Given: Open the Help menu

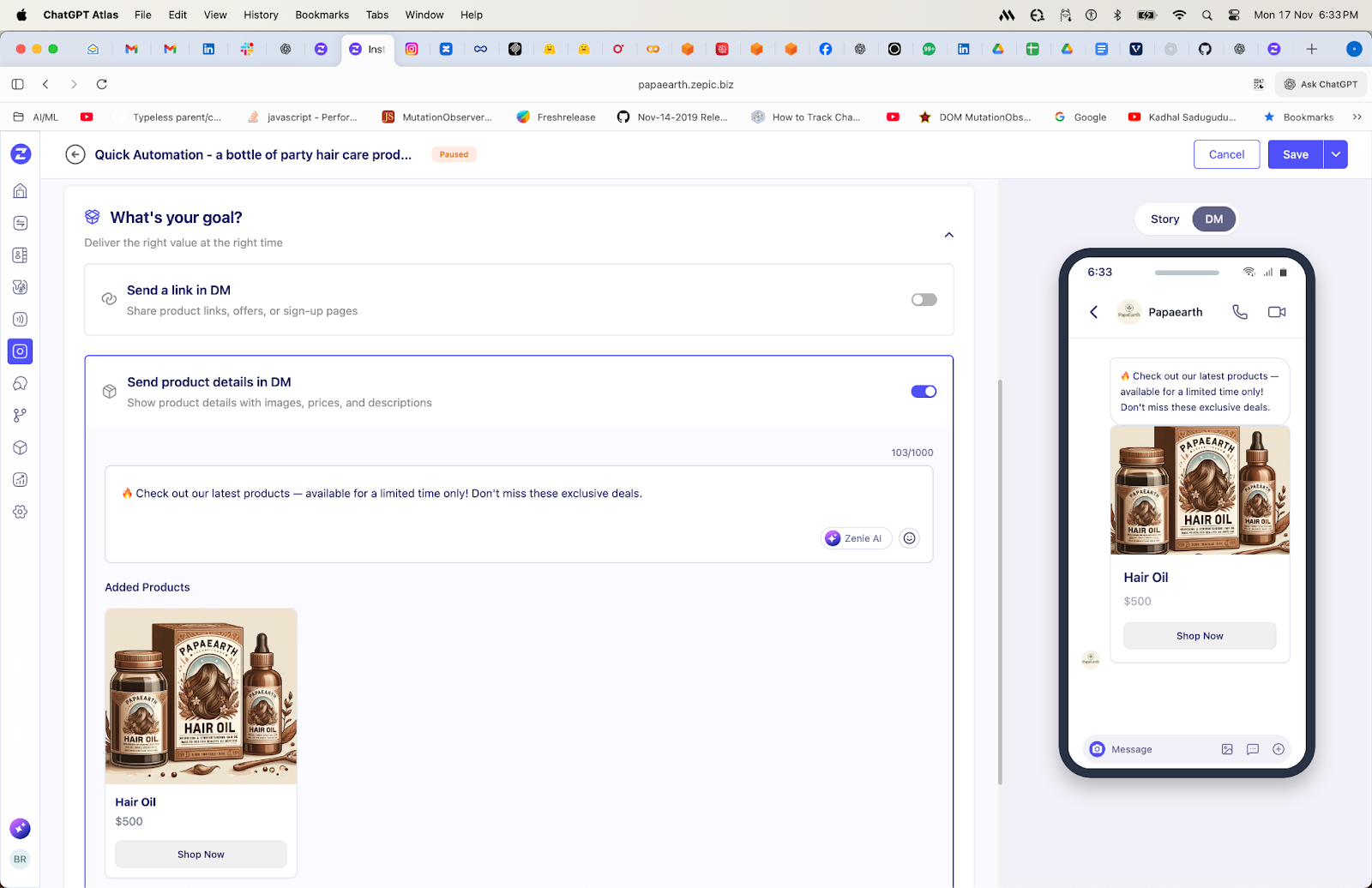Looking at the screenshot, I should [472, 15].
